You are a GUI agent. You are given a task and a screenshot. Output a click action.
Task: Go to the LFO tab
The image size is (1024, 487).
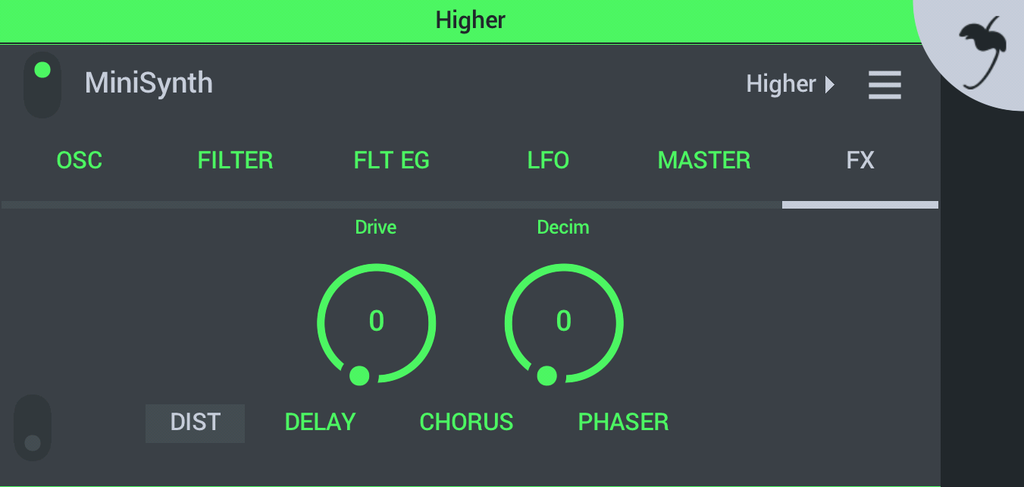tap(548, 161)
